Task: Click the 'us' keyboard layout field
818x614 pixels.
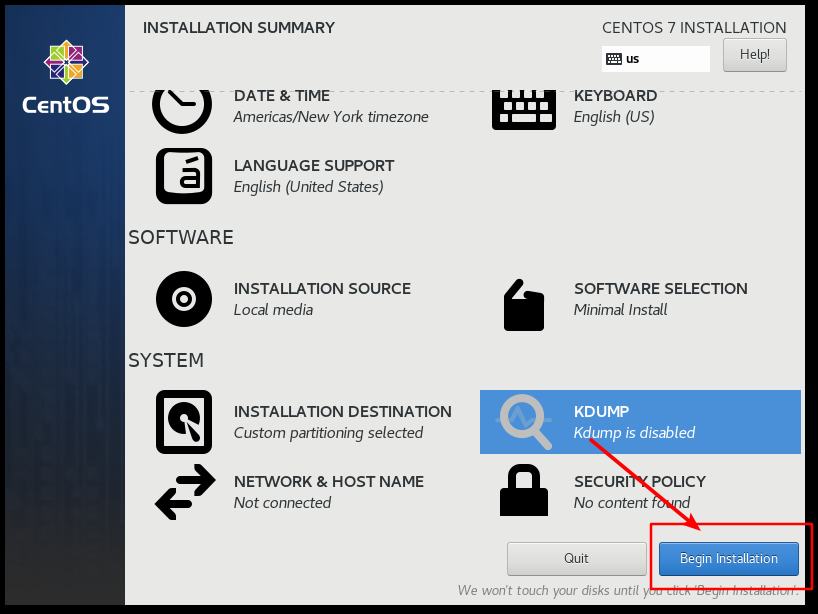Action: pyautogui.click(x=656, y=59)
